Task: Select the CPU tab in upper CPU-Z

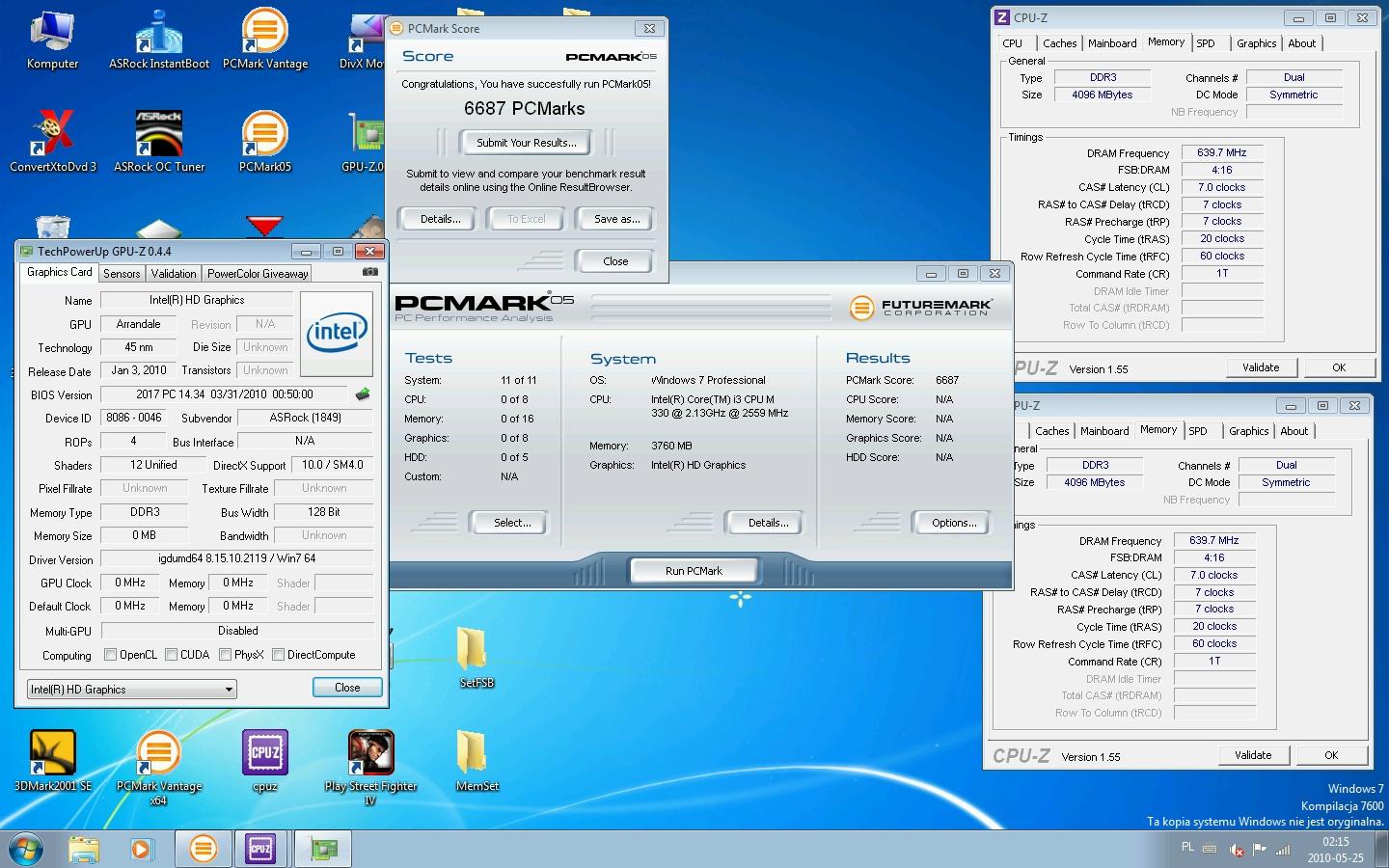Action: (1012, 43)
